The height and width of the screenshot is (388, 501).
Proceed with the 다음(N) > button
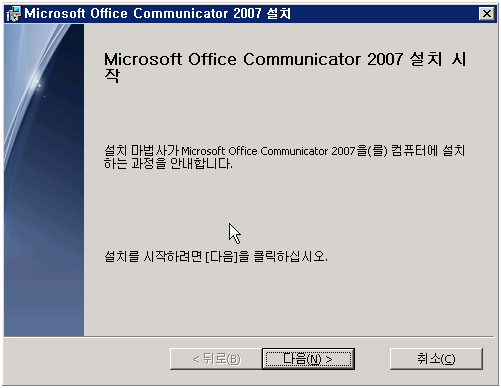pyautogui.click(x=308, y=359)
